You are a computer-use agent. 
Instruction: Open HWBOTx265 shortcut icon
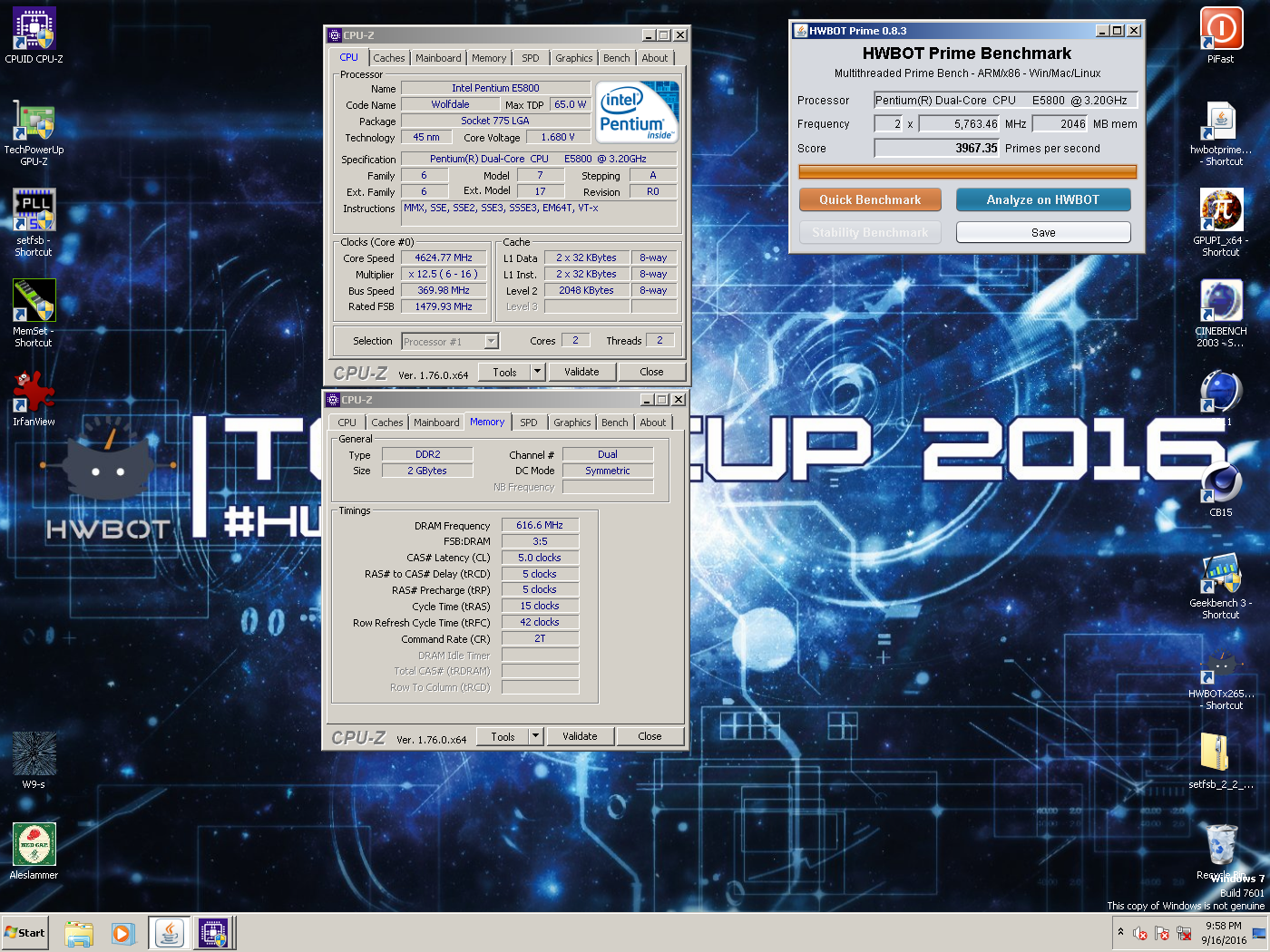pos(1221,677)
